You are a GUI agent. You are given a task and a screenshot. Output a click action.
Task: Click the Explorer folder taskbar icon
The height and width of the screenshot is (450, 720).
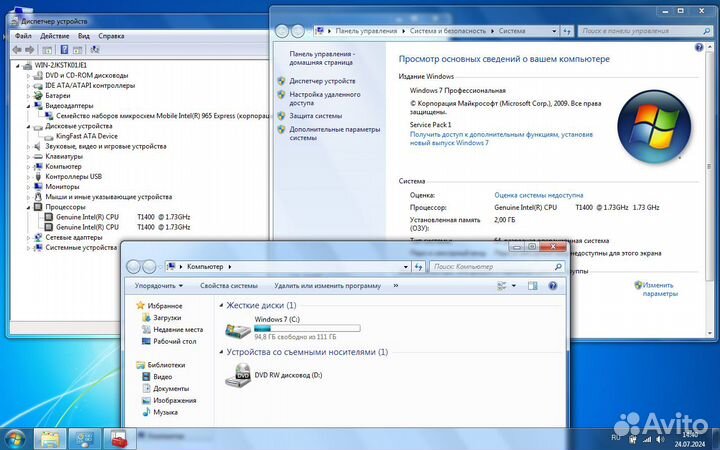click(50, 439)
